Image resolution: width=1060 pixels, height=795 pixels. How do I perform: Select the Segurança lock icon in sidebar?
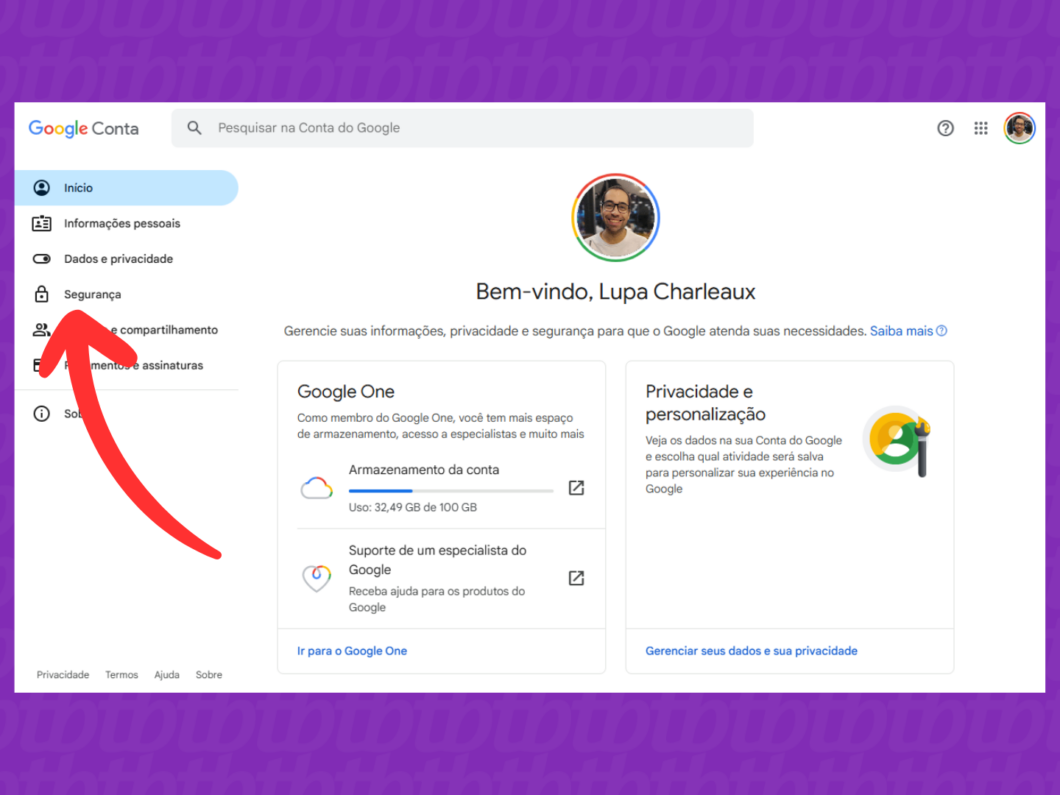40,294
